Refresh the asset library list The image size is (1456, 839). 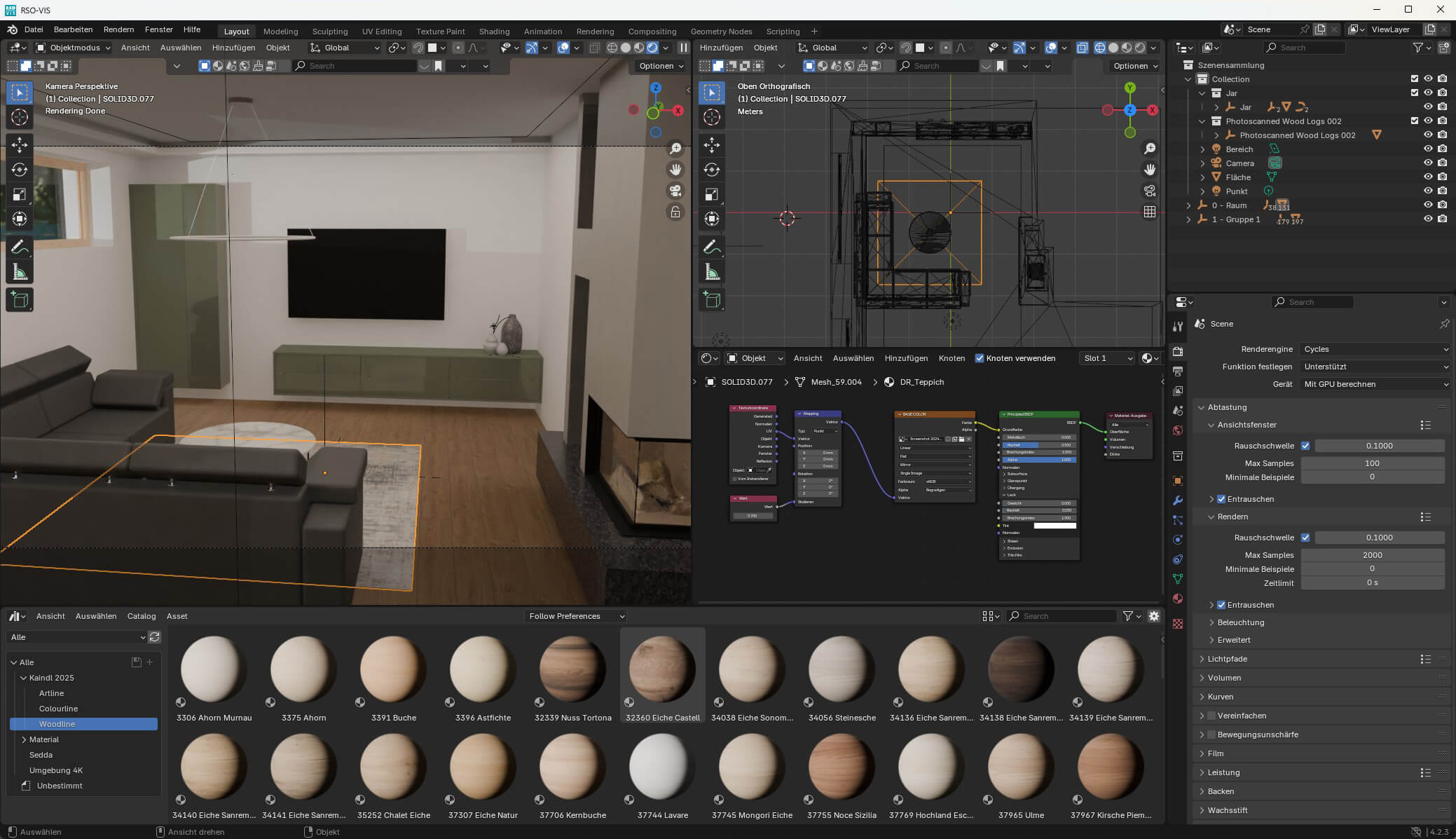click(155, 637)
